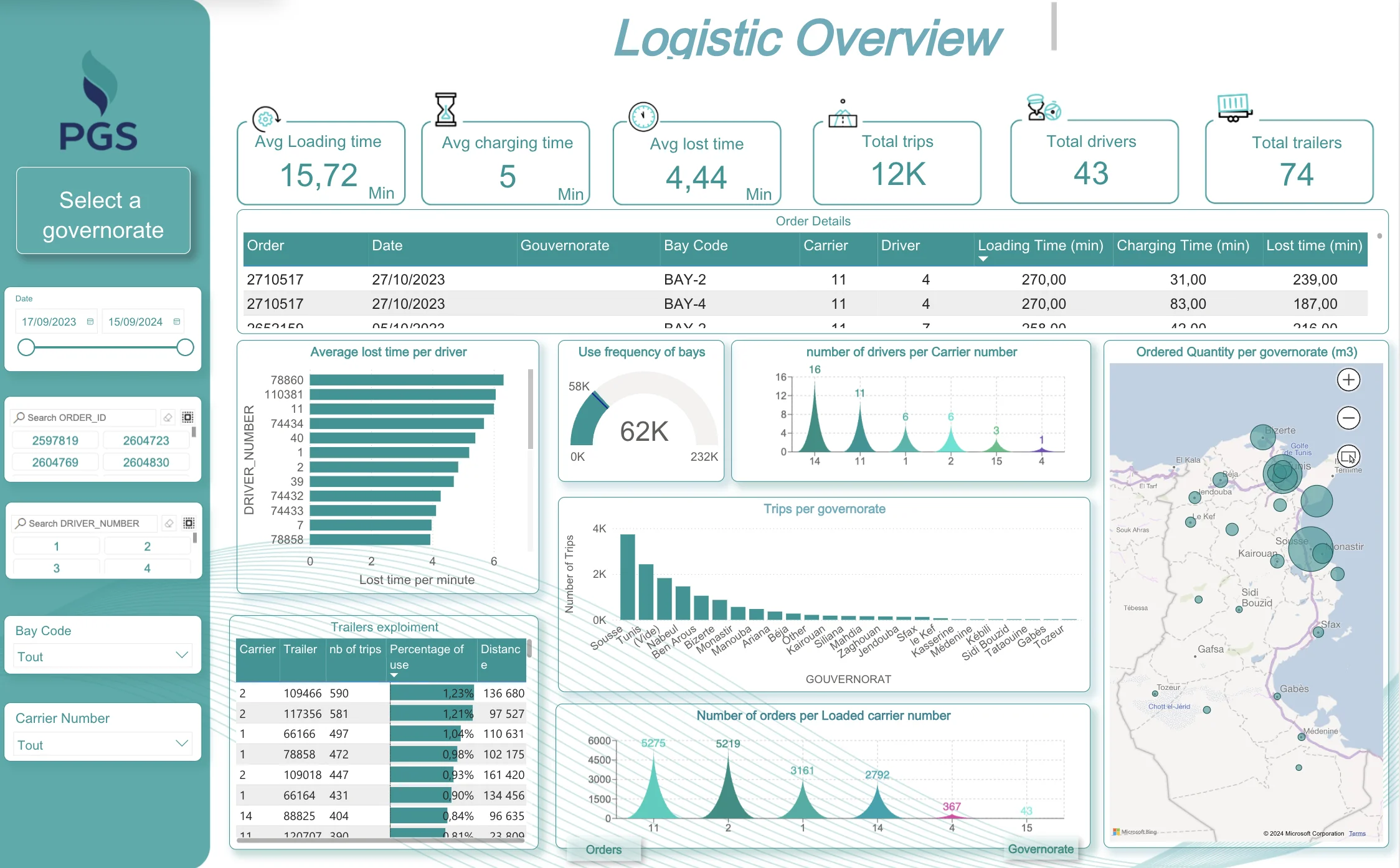Open the map Terms link
The image size is (1400, 868).
coord(1357,833)
